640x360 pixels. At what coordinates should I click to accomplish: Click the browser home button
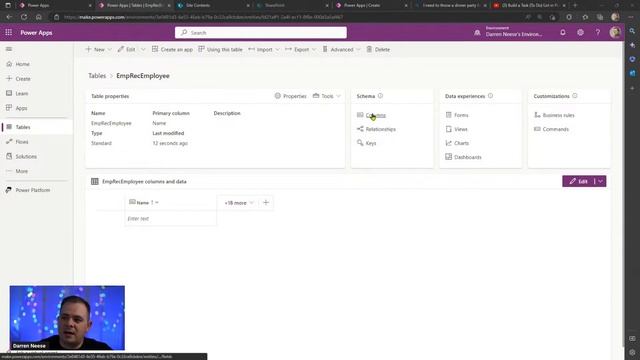(x=39, y=17)
